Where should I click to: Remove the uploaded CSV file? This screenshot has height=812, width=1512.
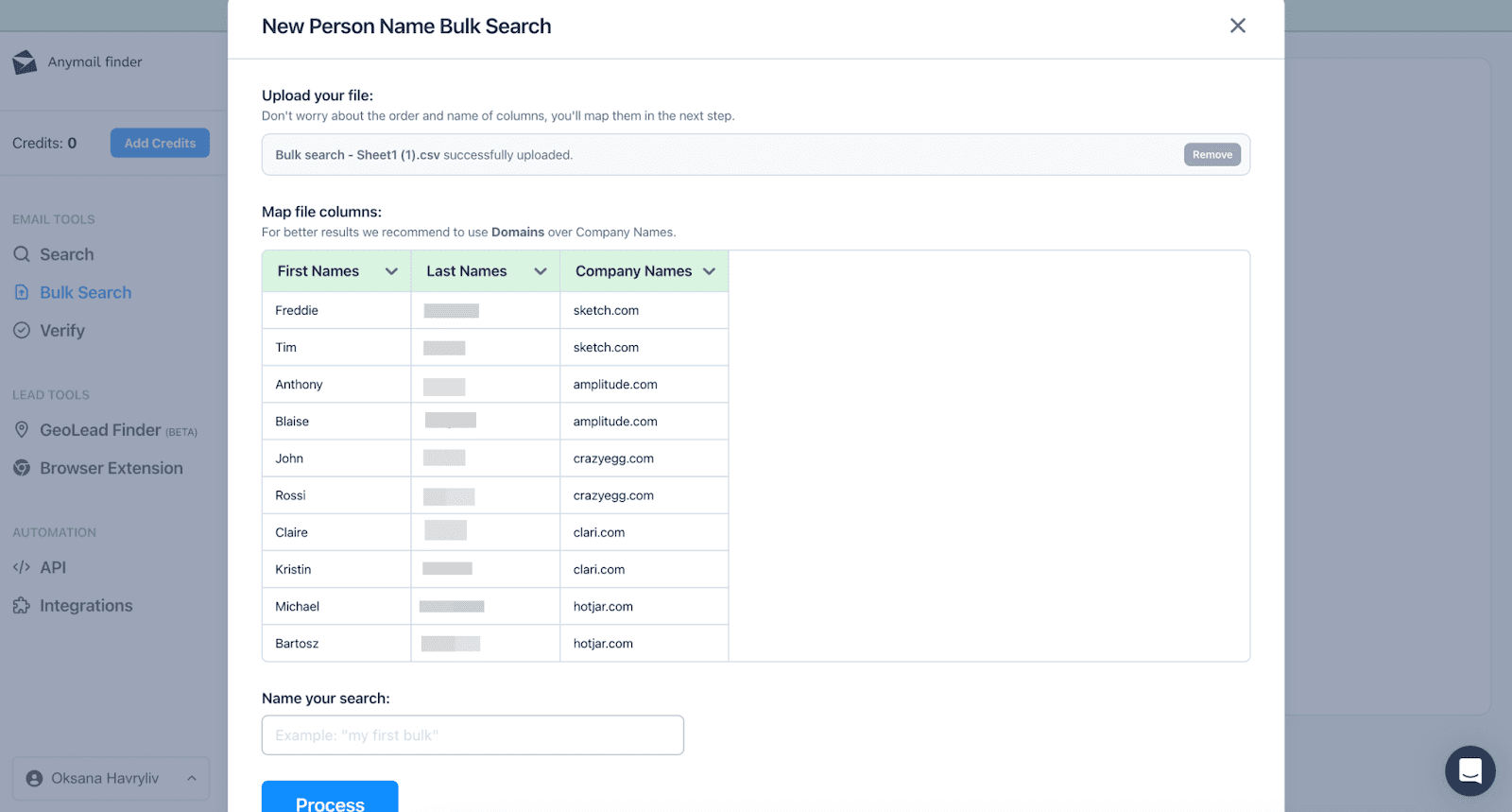click(1211, 155)
